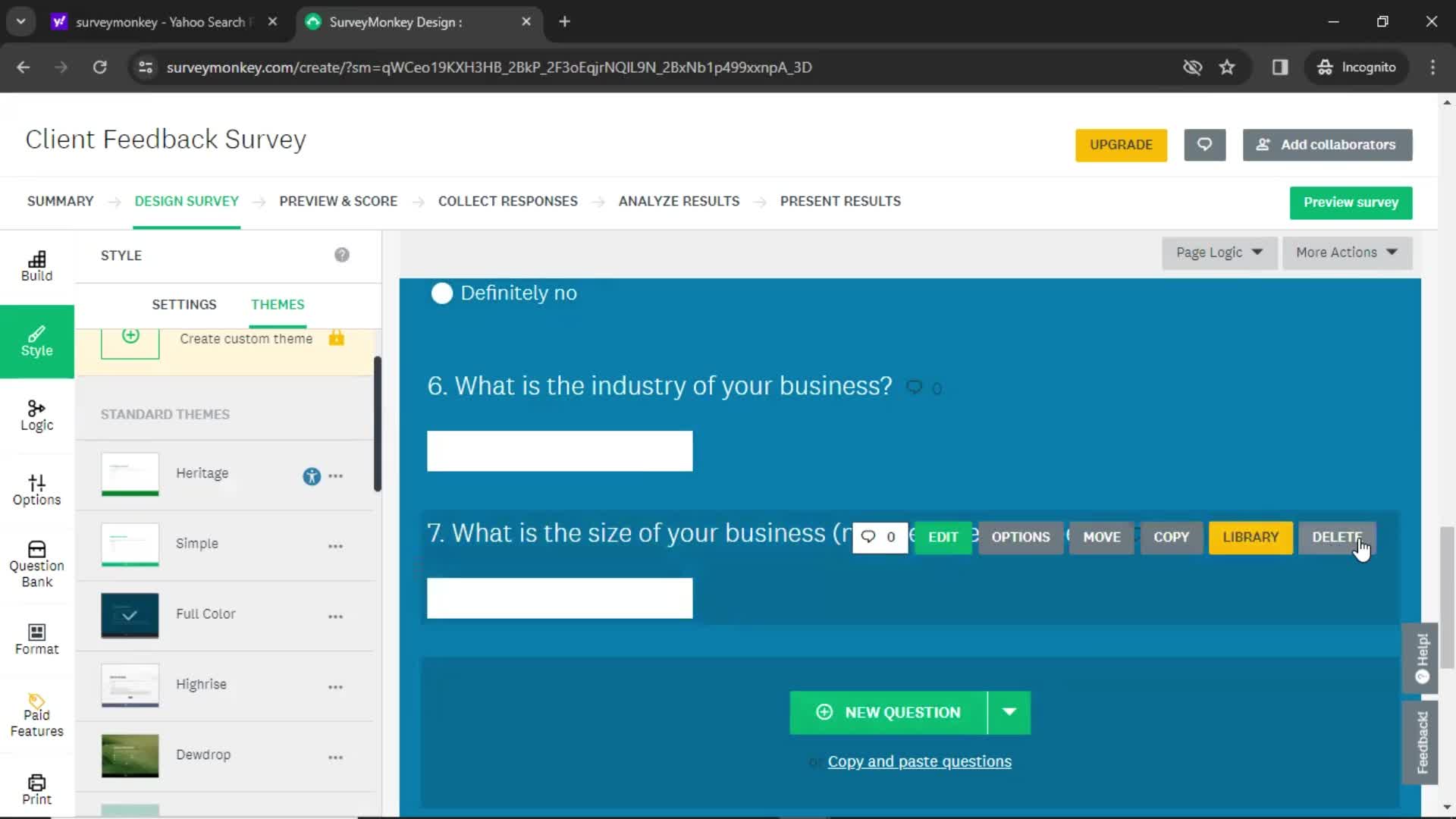Click the question 6 text input field
1456x819 pixels.
click(560, 451)
